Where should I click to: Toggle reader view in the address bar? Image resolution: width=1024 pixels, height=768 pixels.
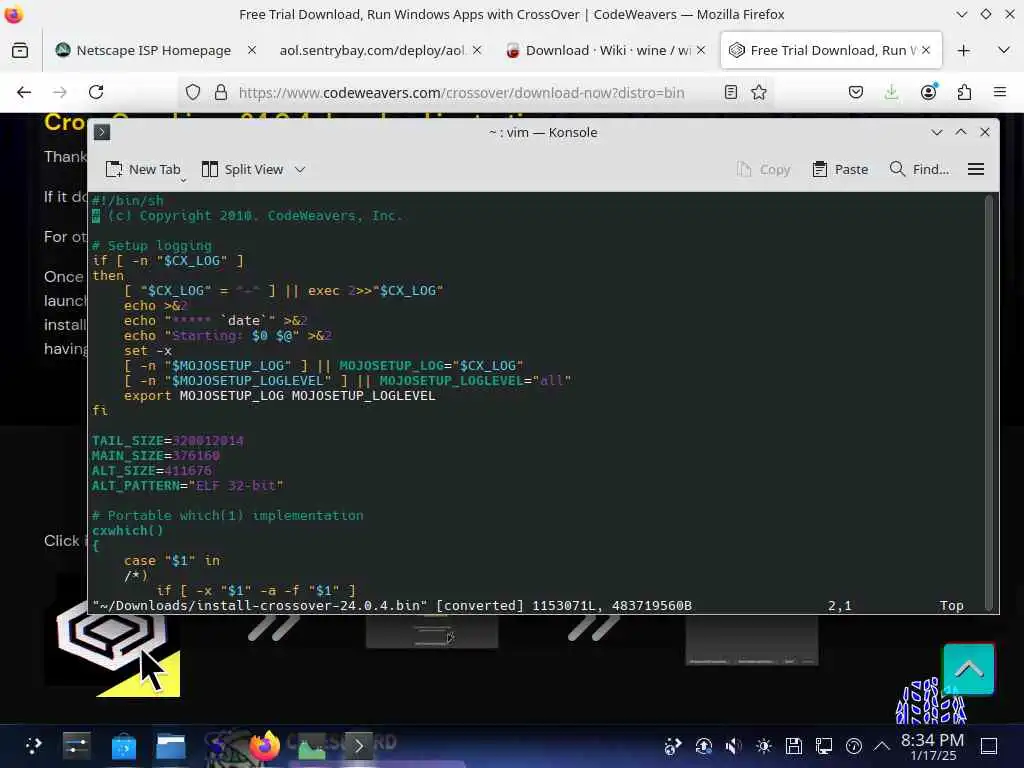pos(731,93)
